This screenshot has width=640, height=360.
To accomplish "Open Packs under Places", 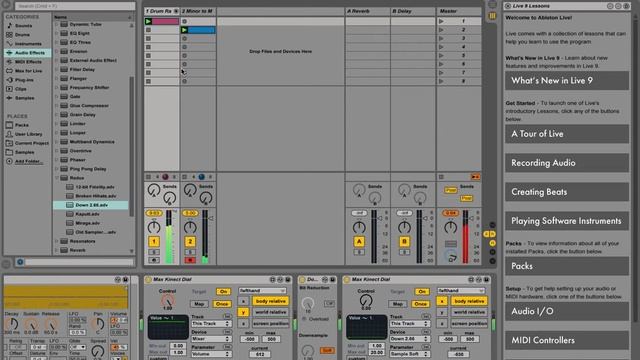I will coord(22,125).
